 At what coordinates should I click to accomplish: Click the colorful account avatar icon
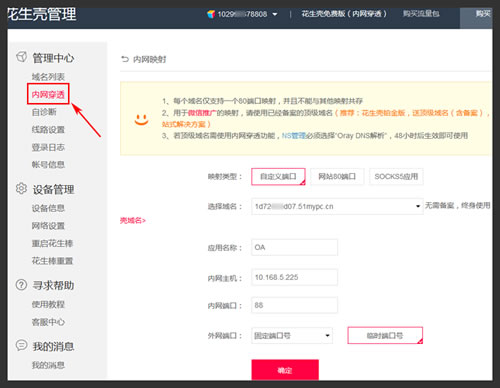coord(211,14)
